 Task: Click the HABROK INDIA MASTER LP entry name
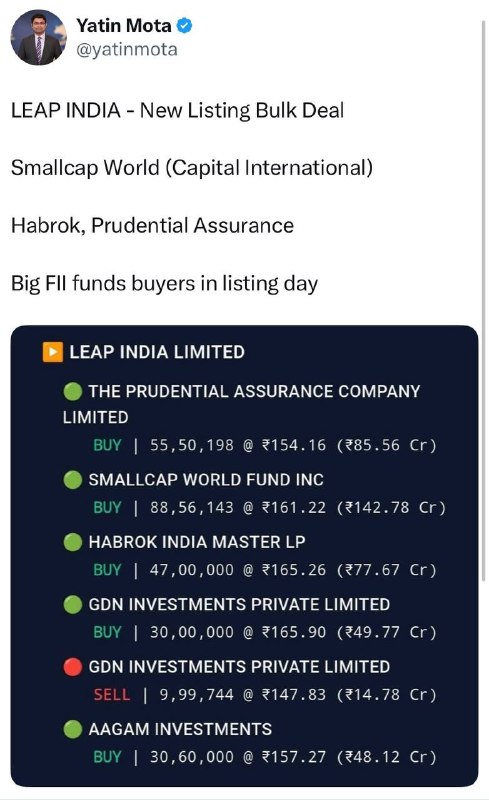197,542
